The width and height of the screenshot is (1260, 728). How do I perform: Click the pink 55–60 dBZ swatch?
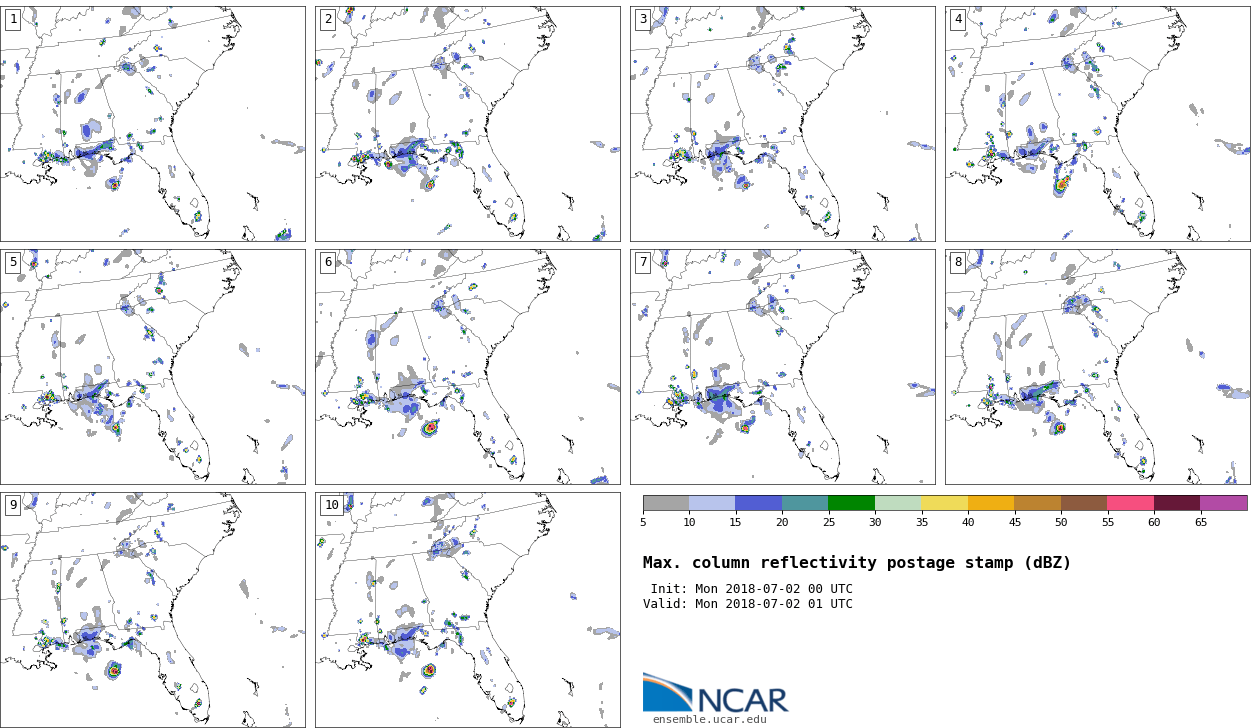(1130, 503)
